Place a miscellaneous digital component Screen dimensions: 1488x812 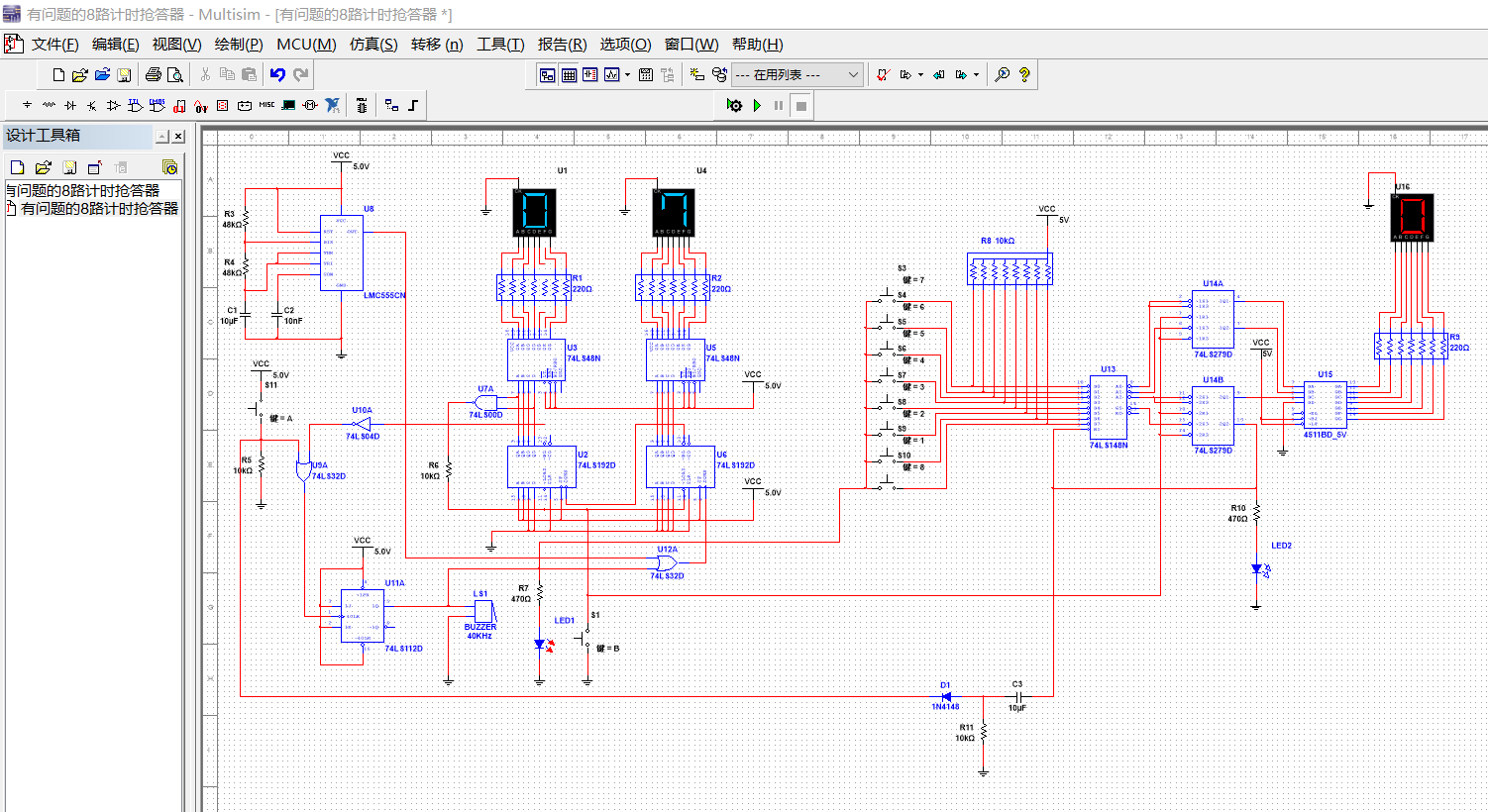(179, 106)
